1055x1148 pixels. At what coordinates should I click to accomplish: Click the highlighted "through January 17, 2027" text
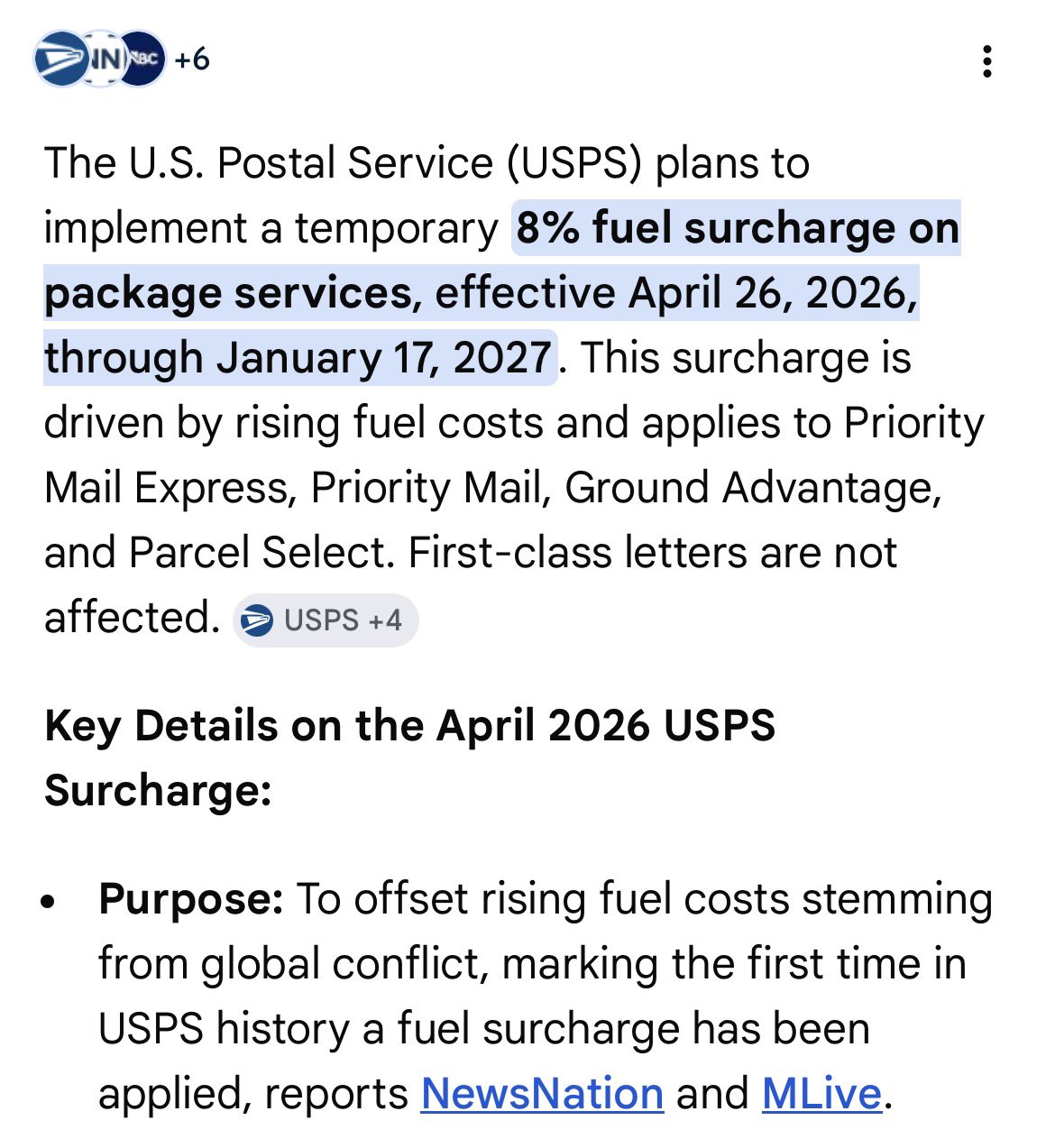pyautogui.click(x=298, y=358)
